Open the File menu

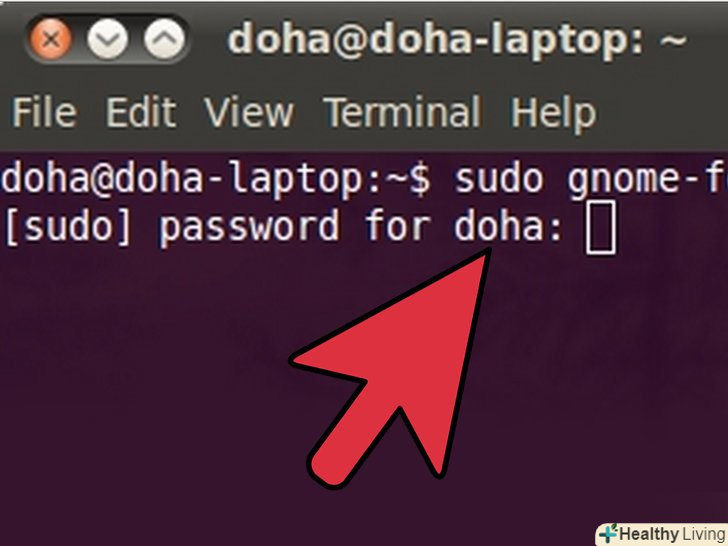coord(44,112)
